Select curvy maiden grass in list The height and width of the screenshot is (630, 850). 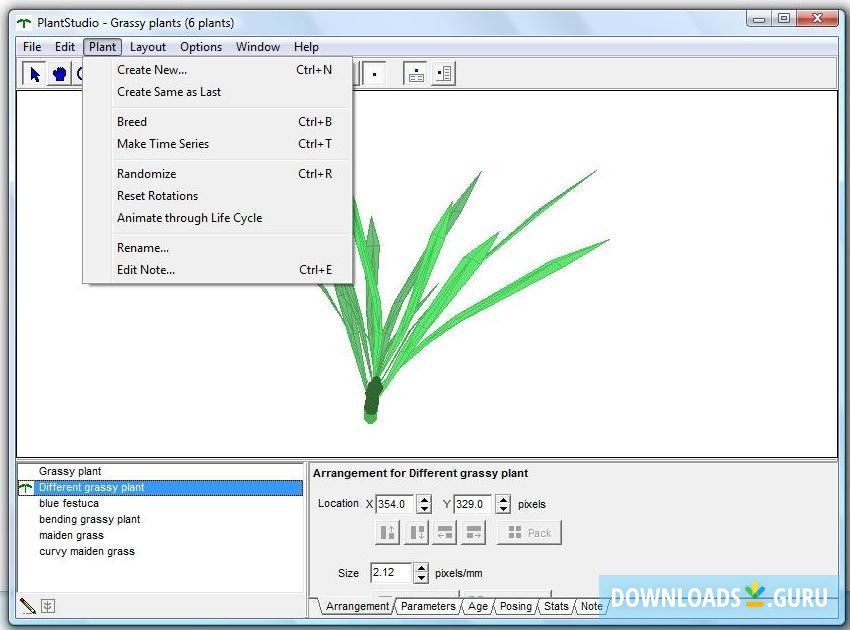(160, 551)
